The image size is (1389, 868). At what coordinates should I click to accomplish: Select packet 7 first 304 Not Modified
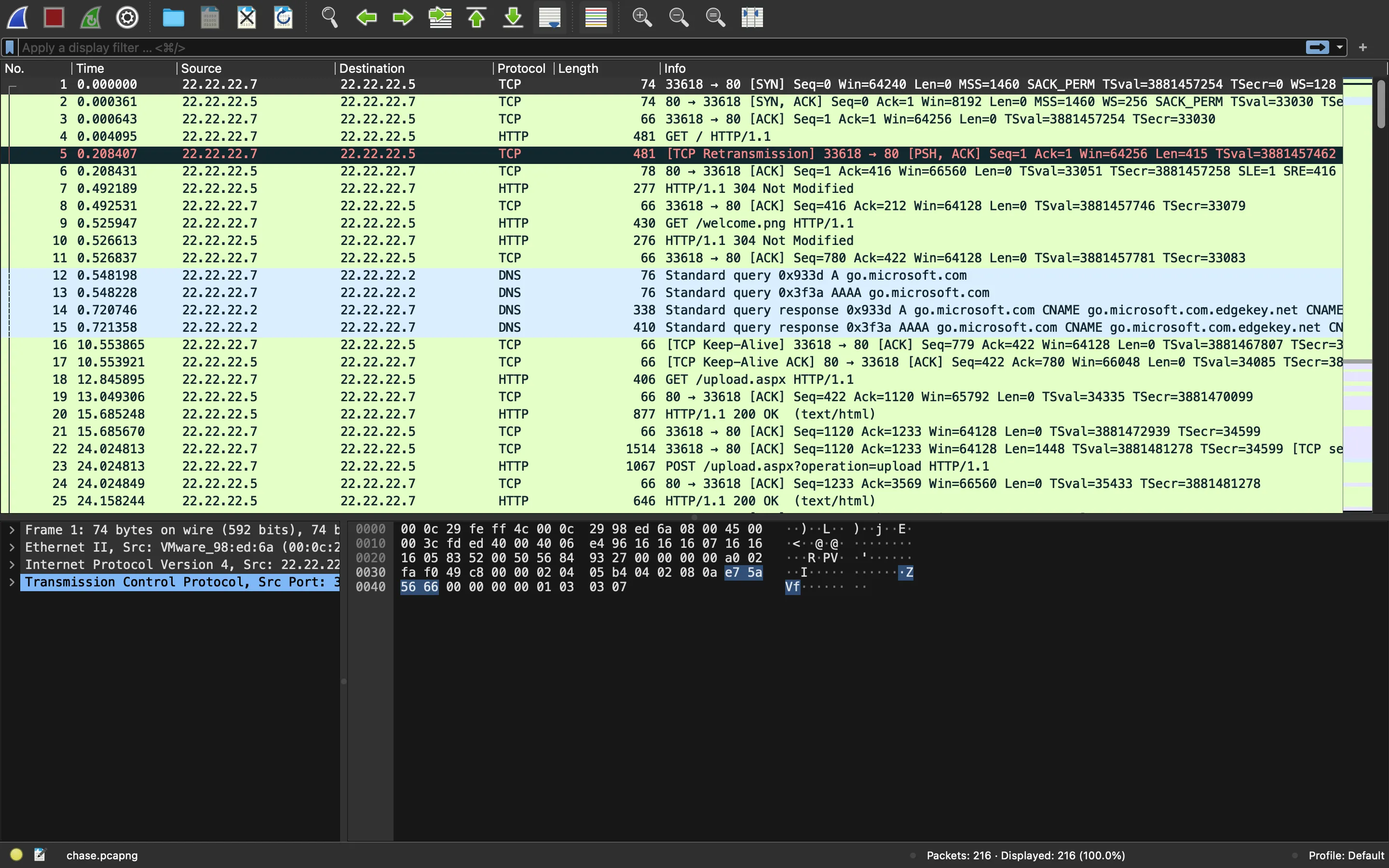click(671, 188)
